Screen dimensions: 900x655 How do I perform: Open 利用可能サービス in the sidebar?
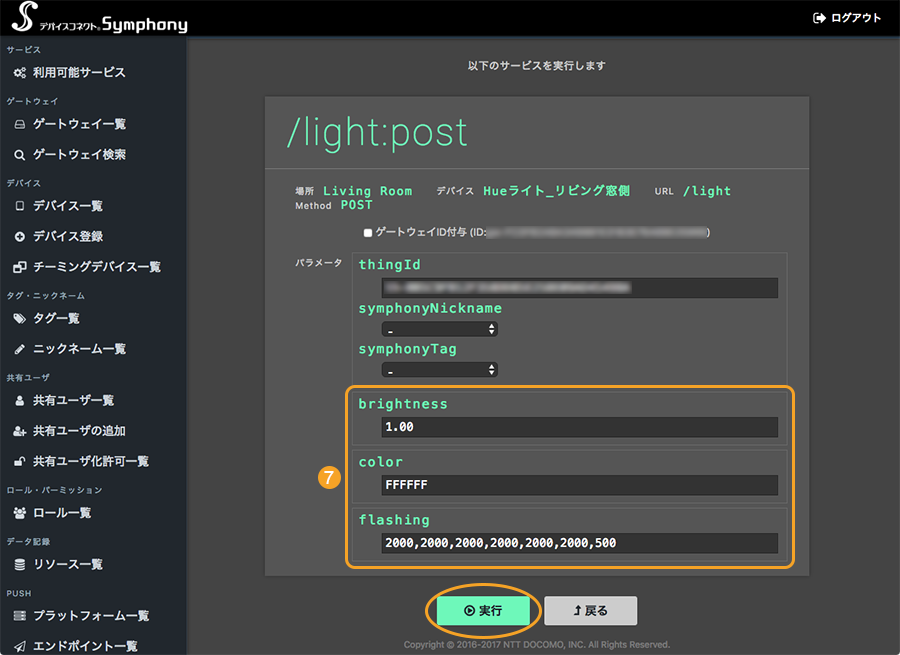[x=79, y=73]
